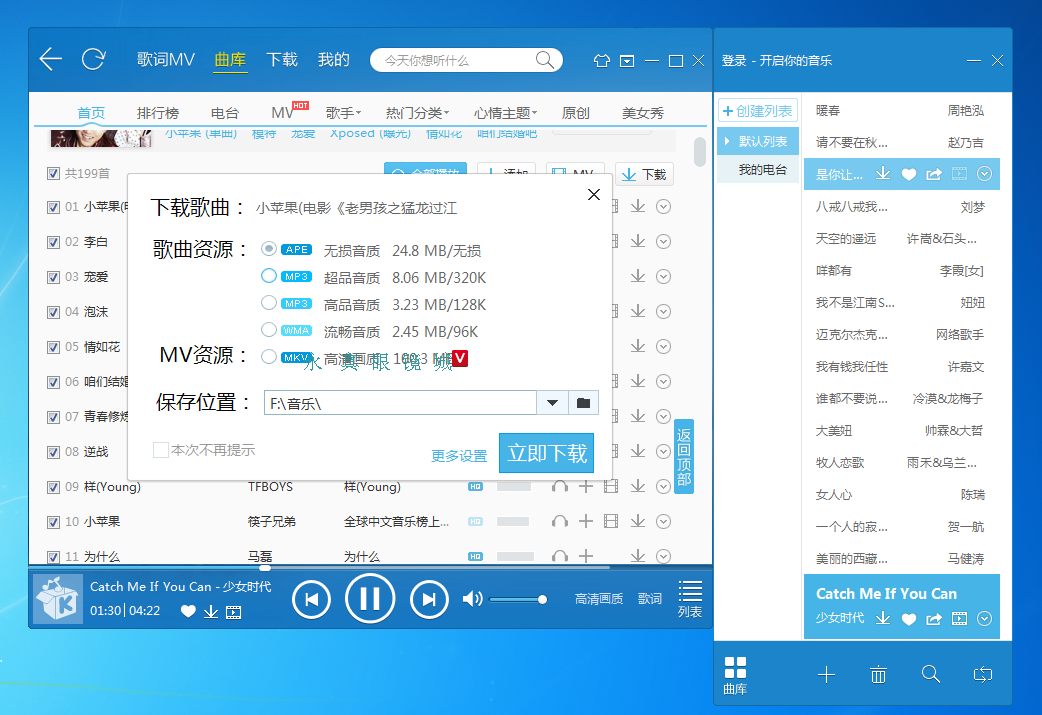Open more options for song 01 小苹果
Screen dimensions: 1042x715
click(x=663, y=207)
